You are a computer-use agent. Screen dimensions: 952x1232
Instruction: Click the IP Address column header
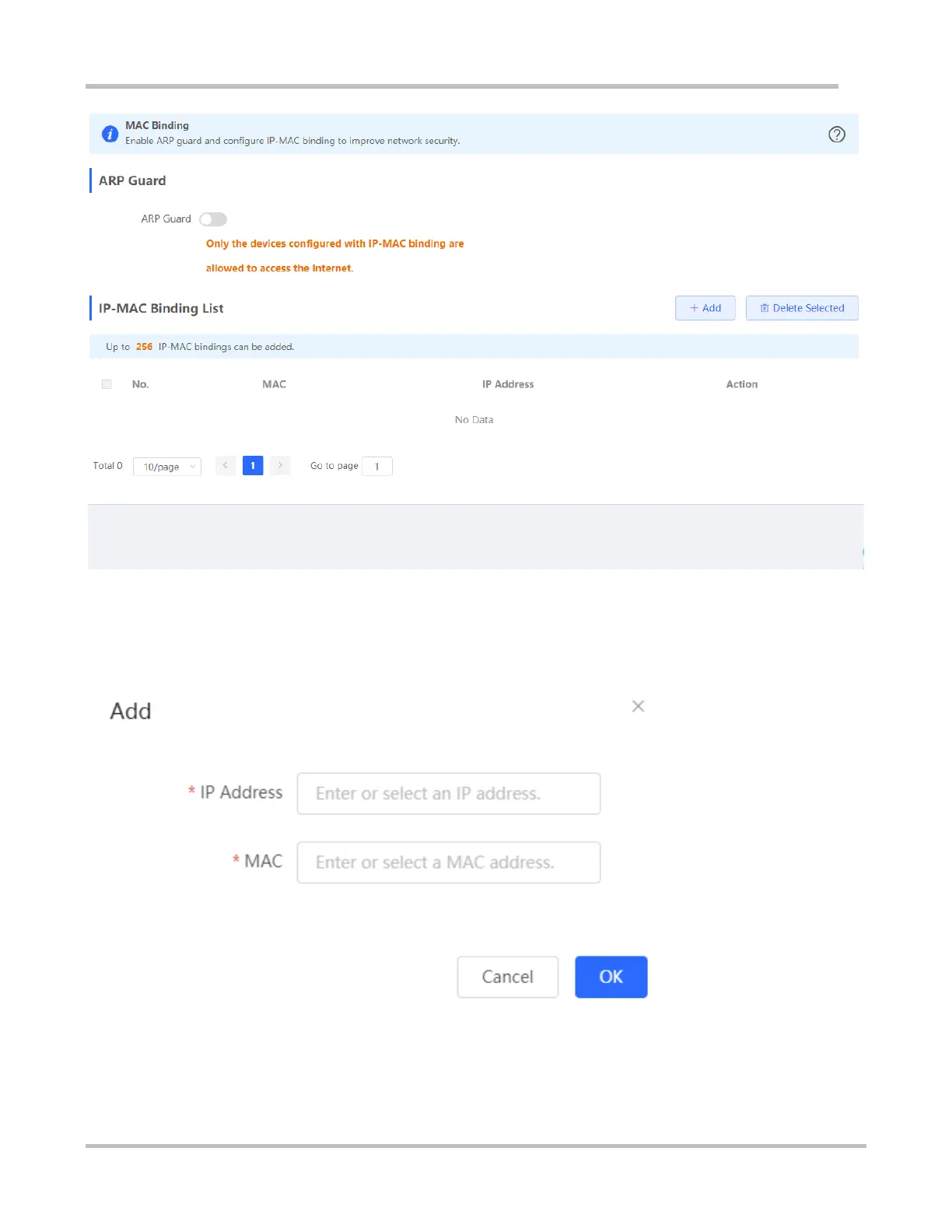508,384
